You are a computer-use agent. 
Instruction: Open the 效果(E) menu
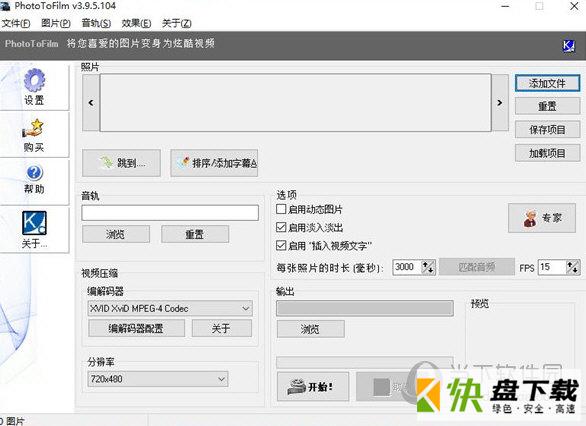coord(136,24)
